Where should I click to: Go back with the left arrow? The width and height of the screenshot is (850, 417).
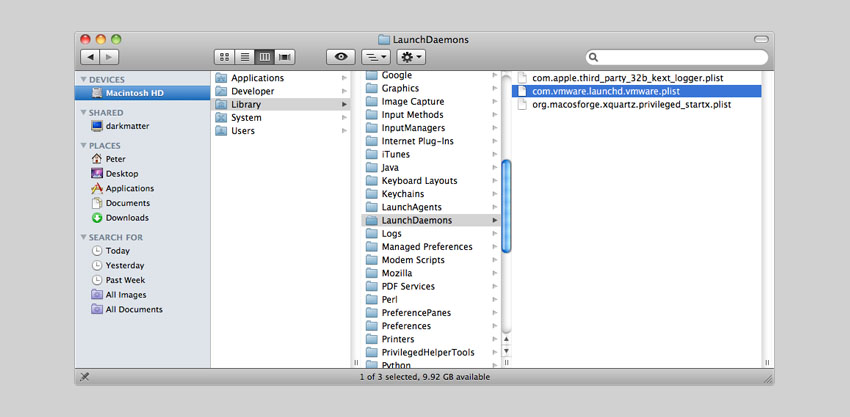click(90, 56)
